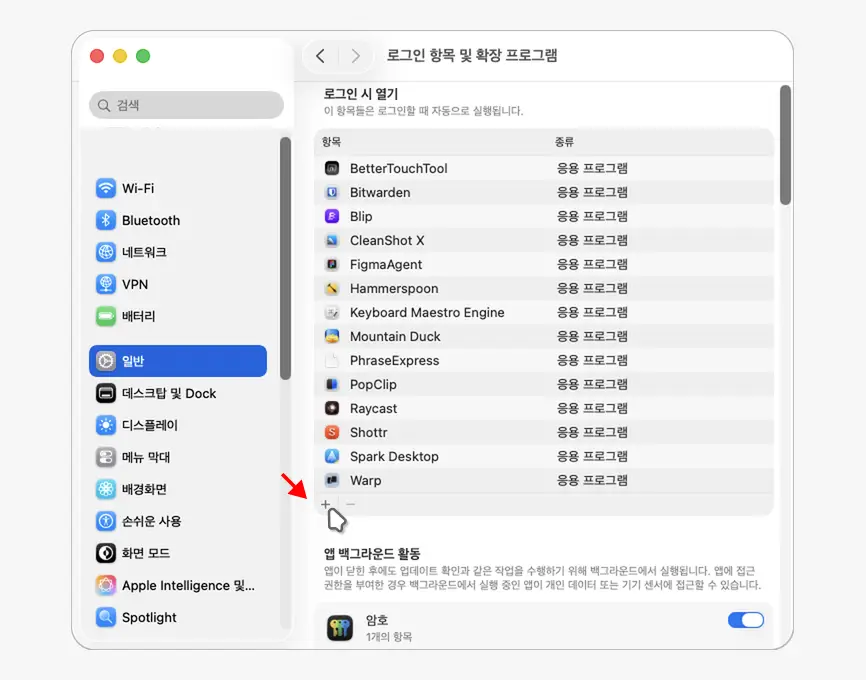Viewport: 866px width, 680px height.
Task: Click the Hammerspoon app icon
Action: point(332,288)
